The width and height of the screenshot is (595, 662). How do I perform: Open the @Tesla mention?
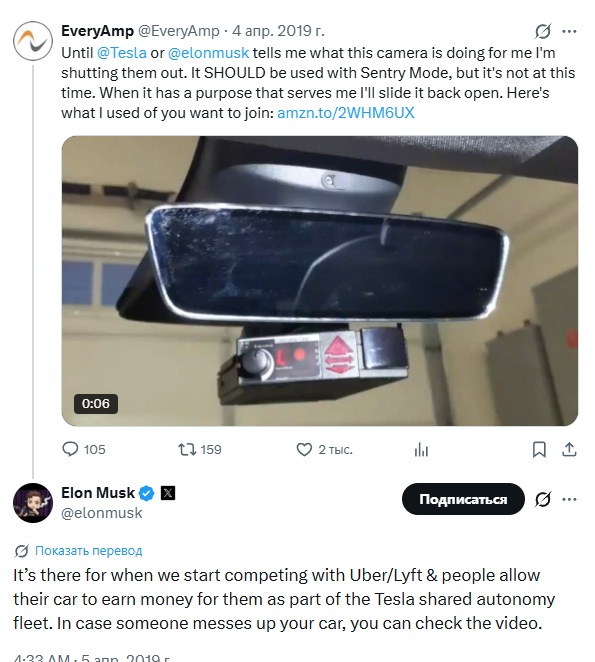tap(122, 53)
